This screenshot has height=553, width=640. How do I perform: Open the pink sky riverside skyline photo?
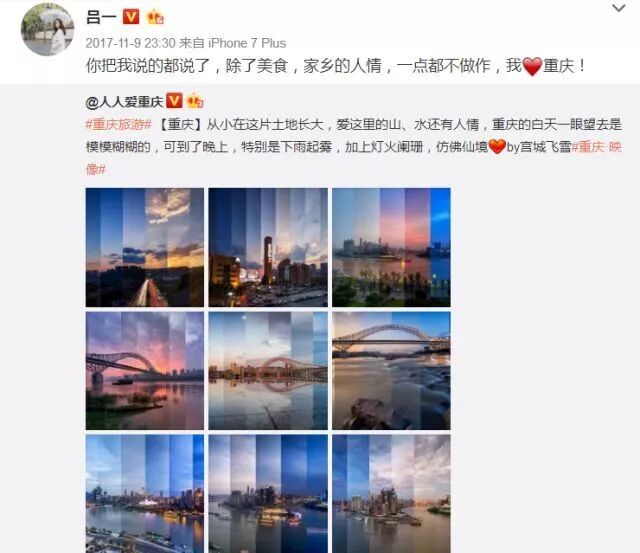(391, 247)
